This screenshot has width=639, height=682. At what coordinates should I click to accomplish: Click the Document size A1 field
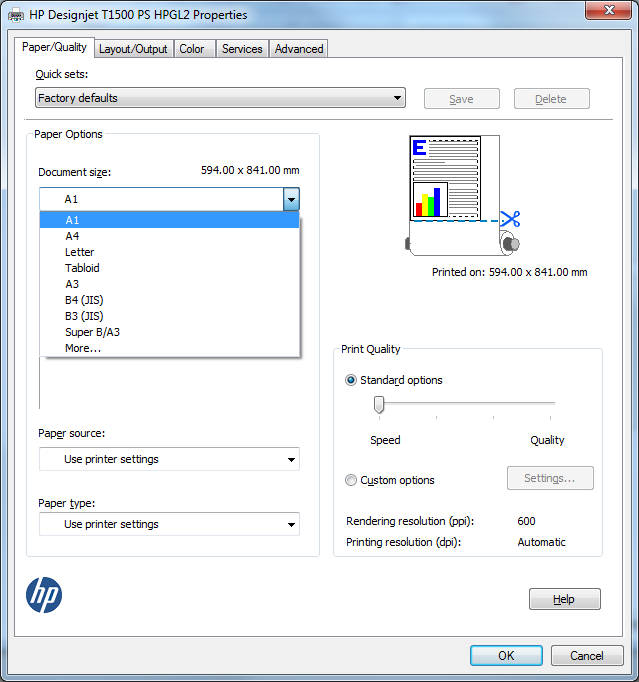pyautogui.click(x=161, y=199)
